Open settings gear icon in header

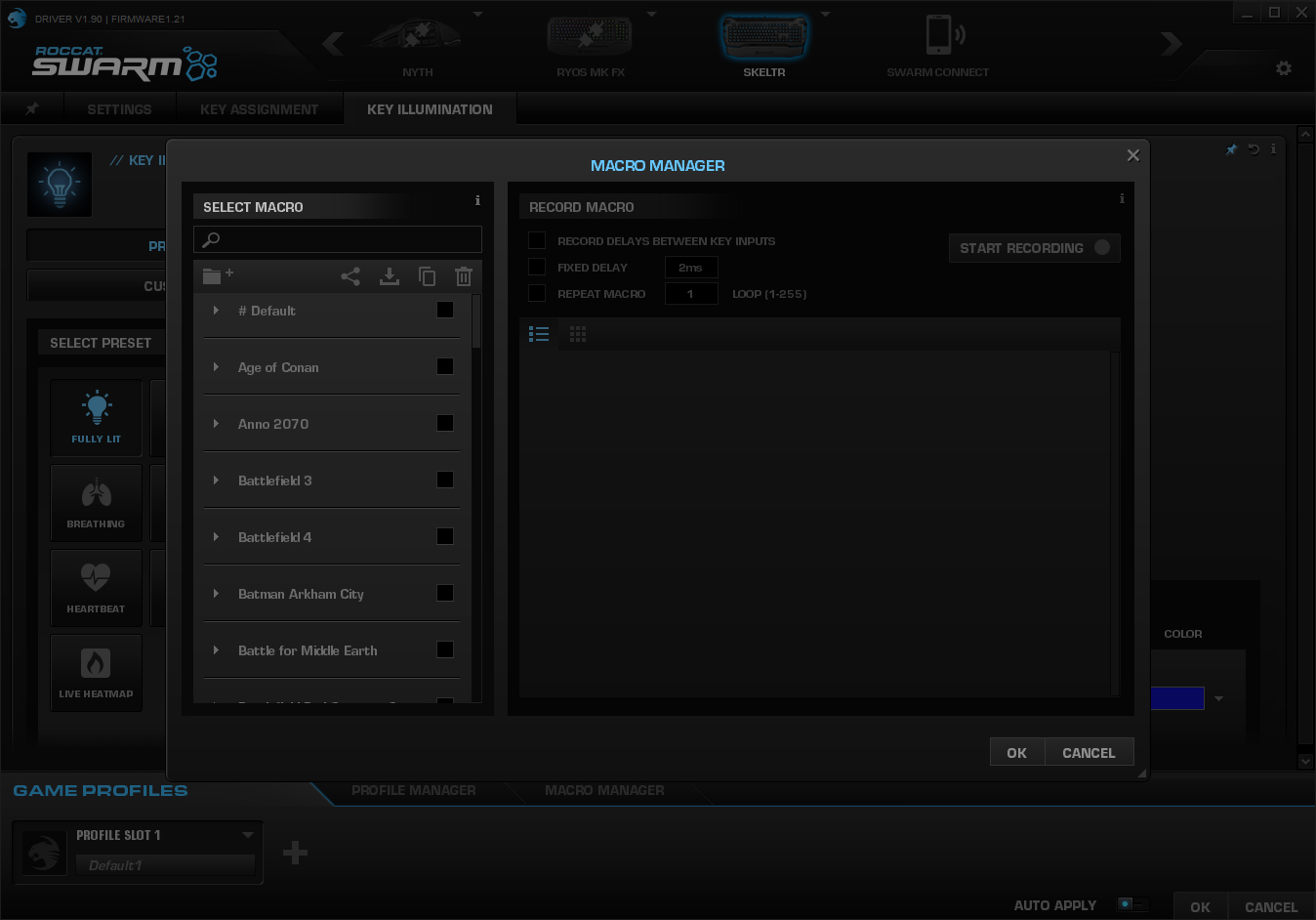(x=1284, y=68)
